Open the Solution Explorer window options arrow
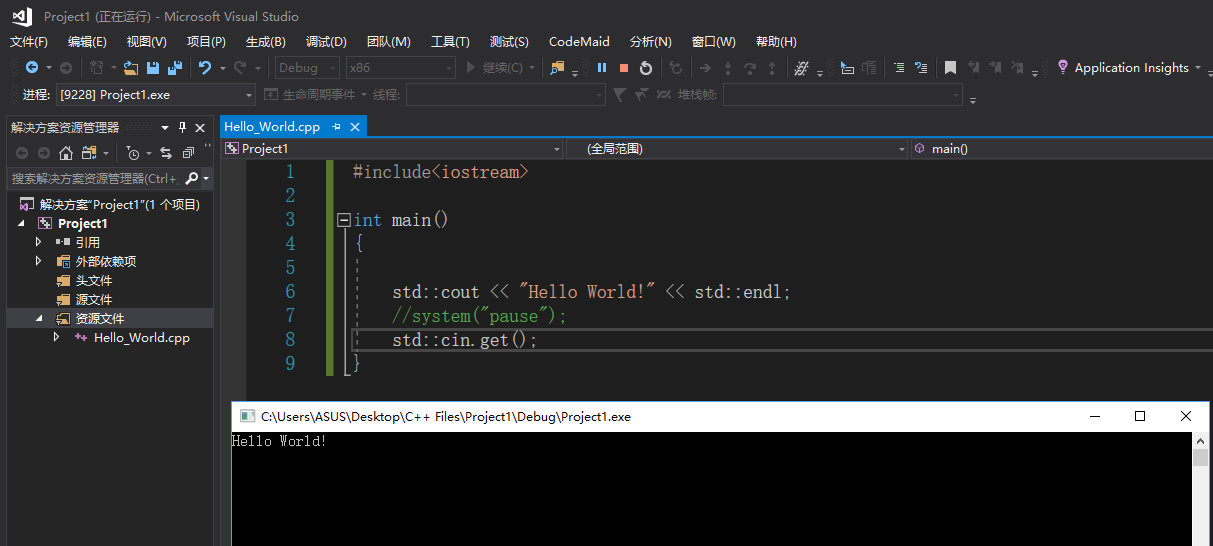This screenshot has height=546, width=1213. (165, 127)
